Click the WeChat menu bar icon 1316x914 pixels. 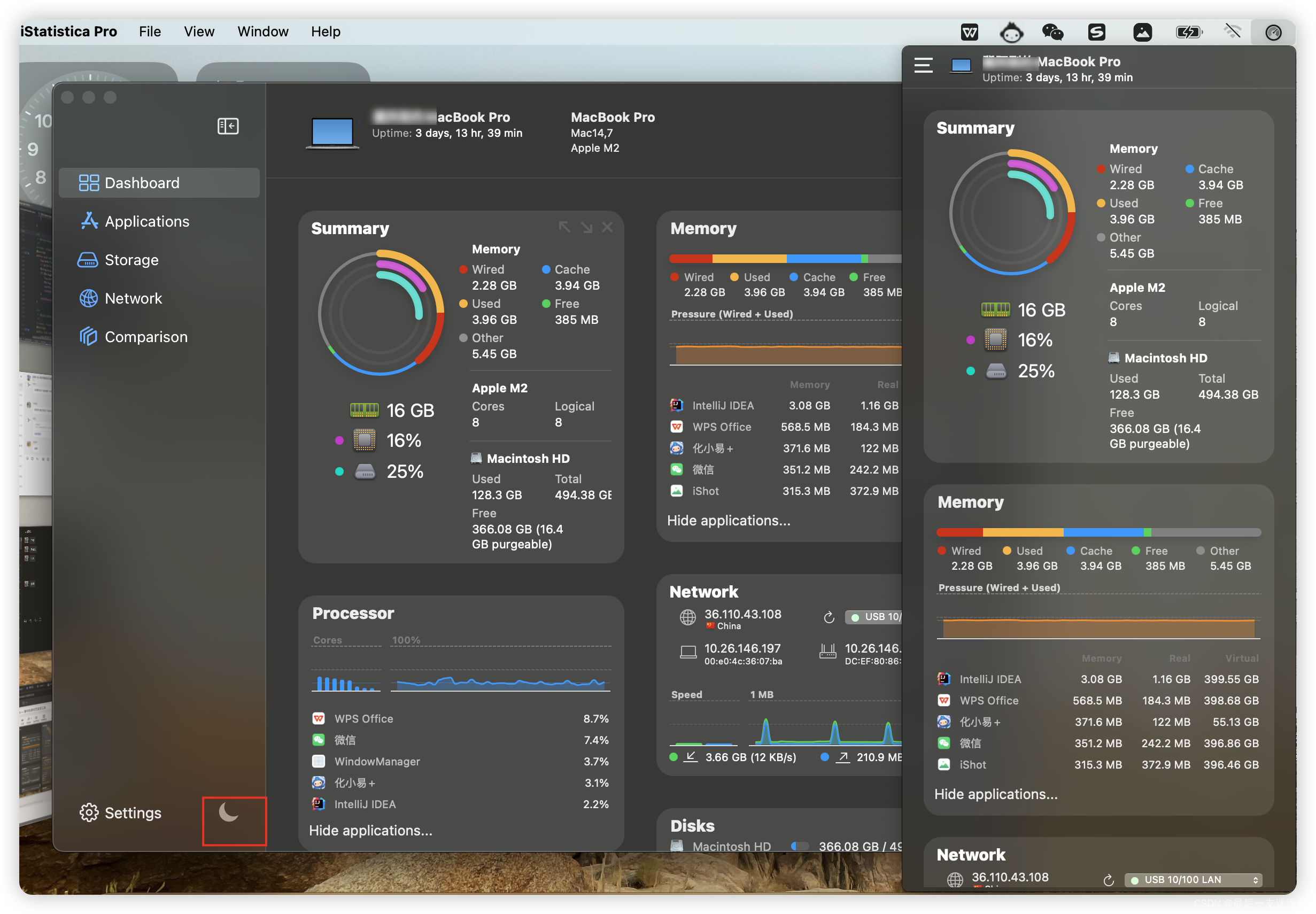(x=1052, y=32)
